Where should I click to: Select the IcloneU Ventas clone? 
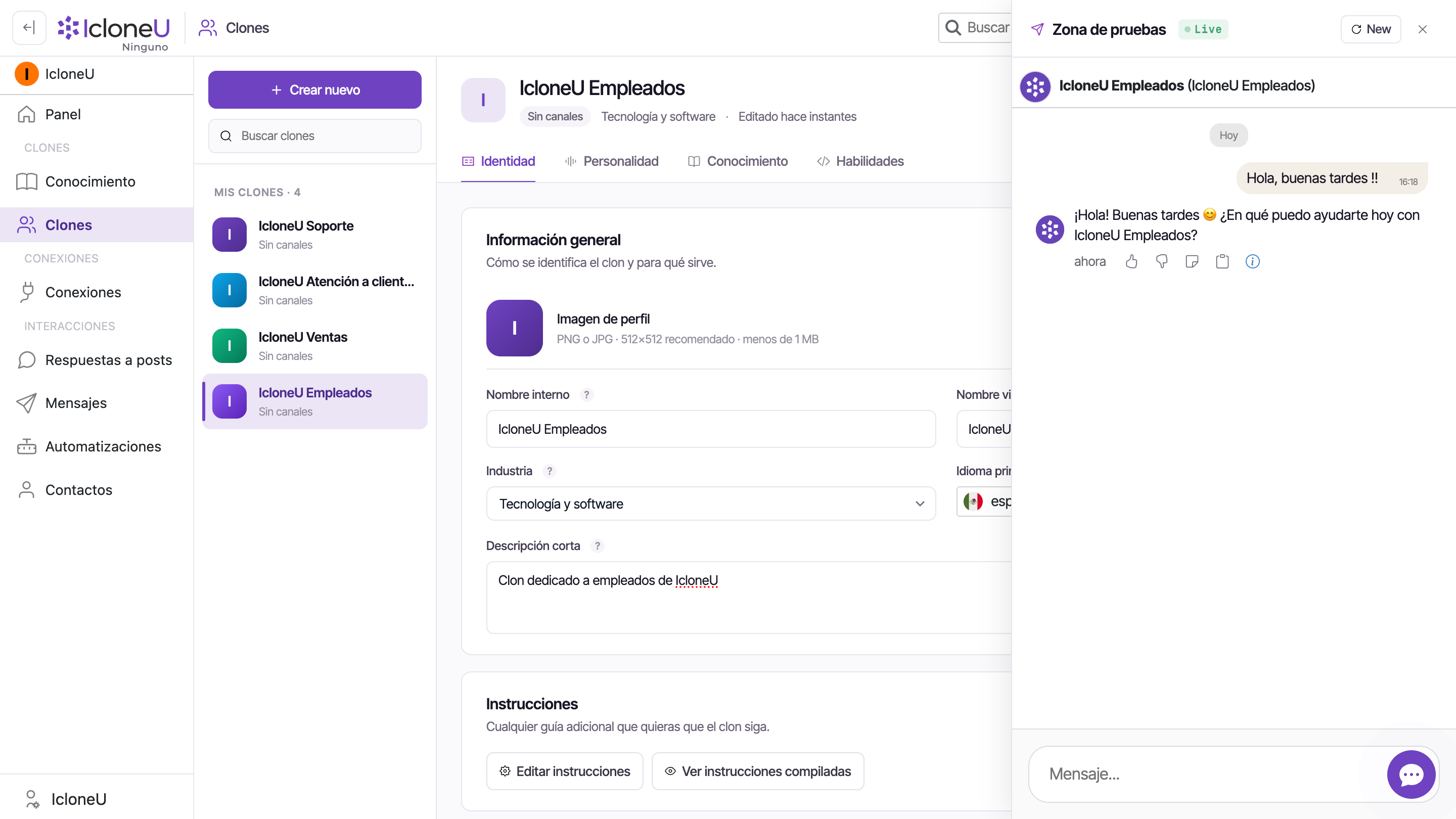314,345
